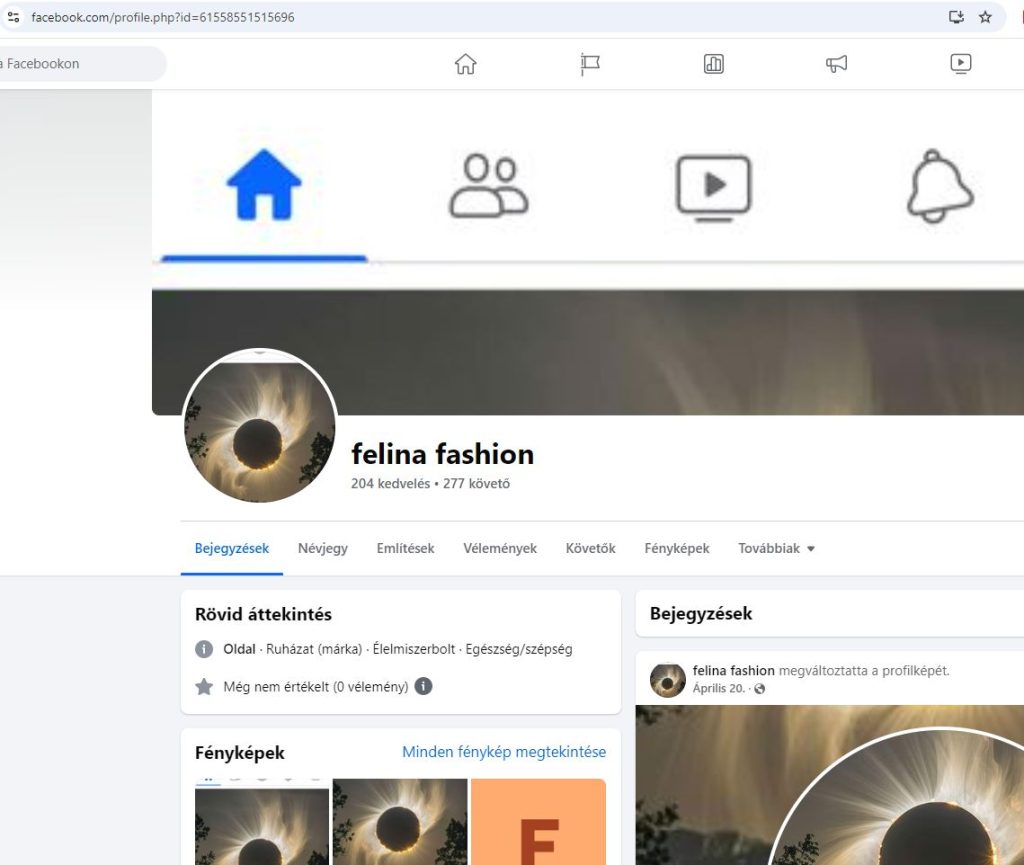Expand the Továbbiak dropdown
The height and width of the screenshot is (865, 1024).
pos(776,548)
